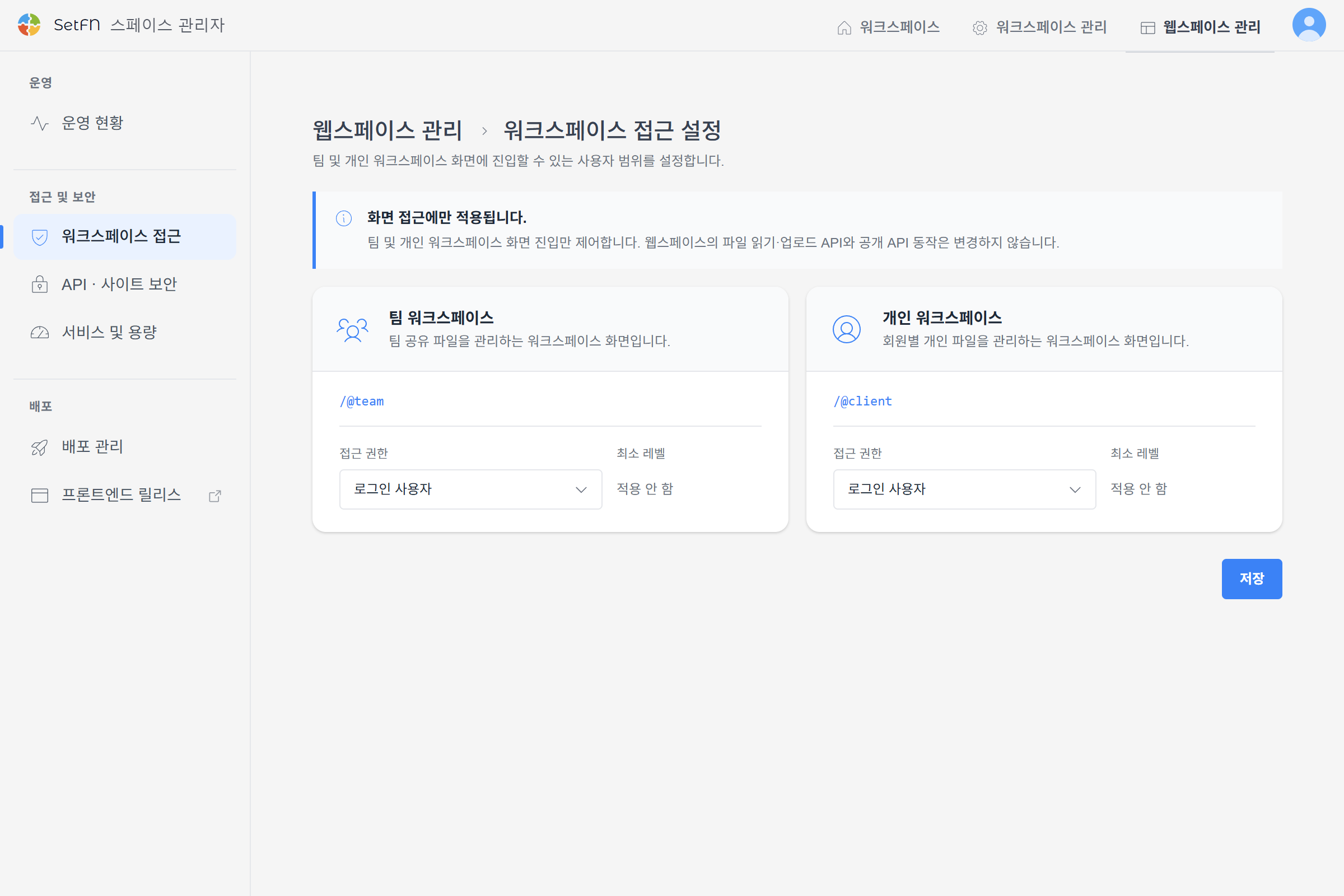Click the team group icon in 팀 워크스페이스 card
This screenshot has height=896, width=1344.
click(353, 330)
